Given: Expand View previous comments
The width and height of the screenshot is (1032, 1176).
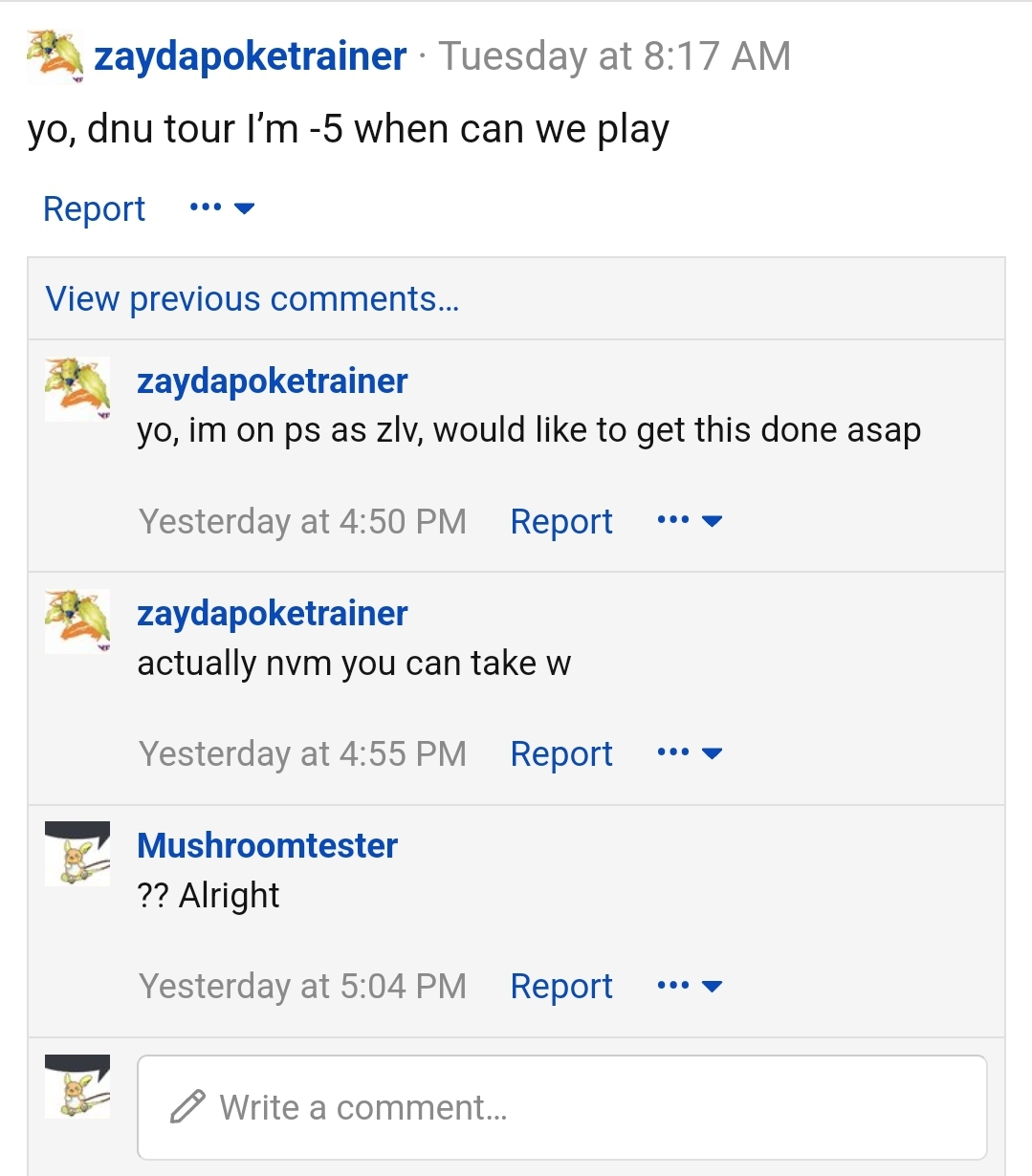Looking at the screenshot, I should click(x=253, y=299).
